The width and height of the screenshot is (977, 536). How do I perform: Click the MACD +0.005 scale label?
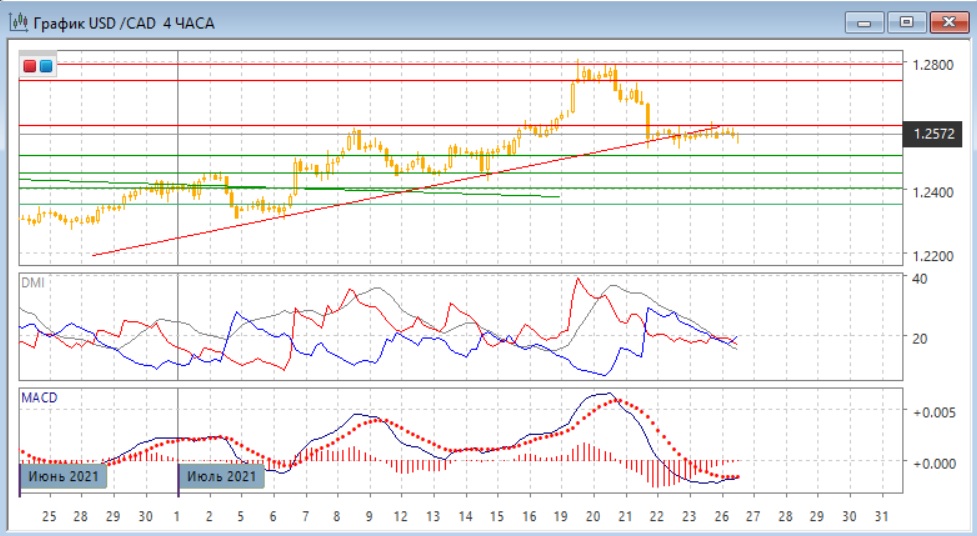[x=935, y=411]
